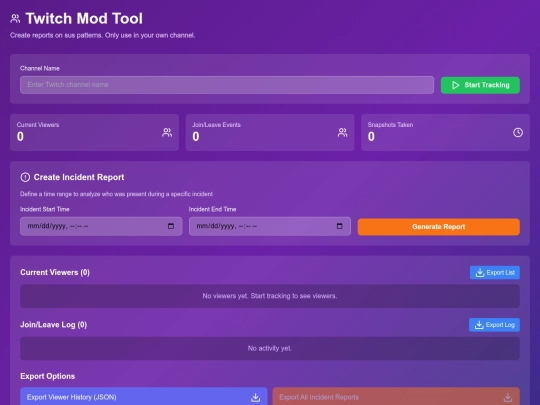Click the Current Viewers card label
540x405 pixels.
coord(38,125)
